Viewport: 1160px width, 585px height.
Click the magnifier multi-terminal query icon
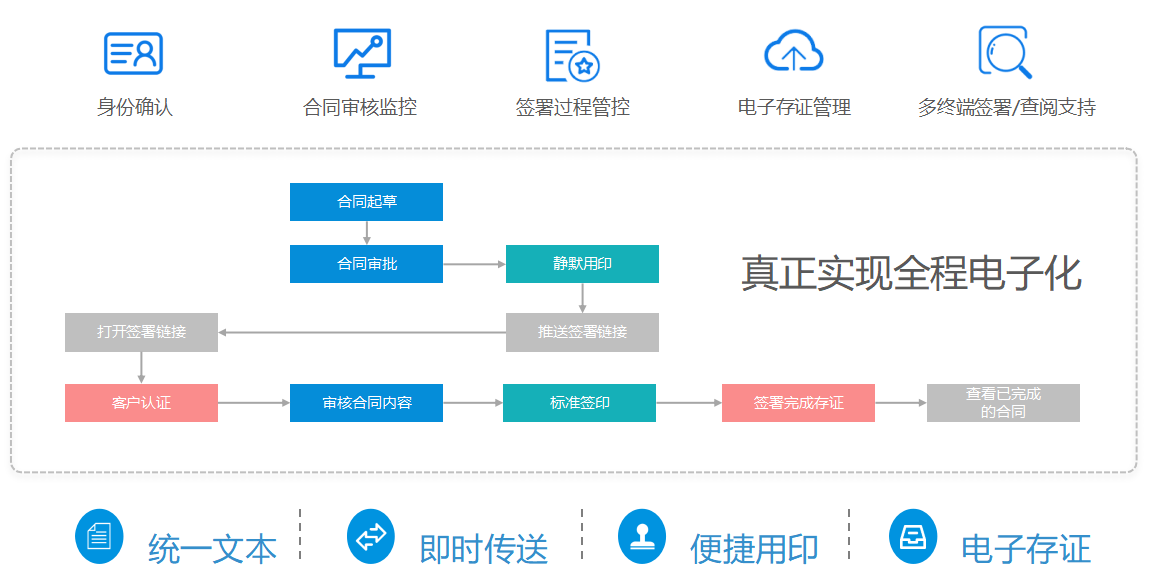(1004, 53)
